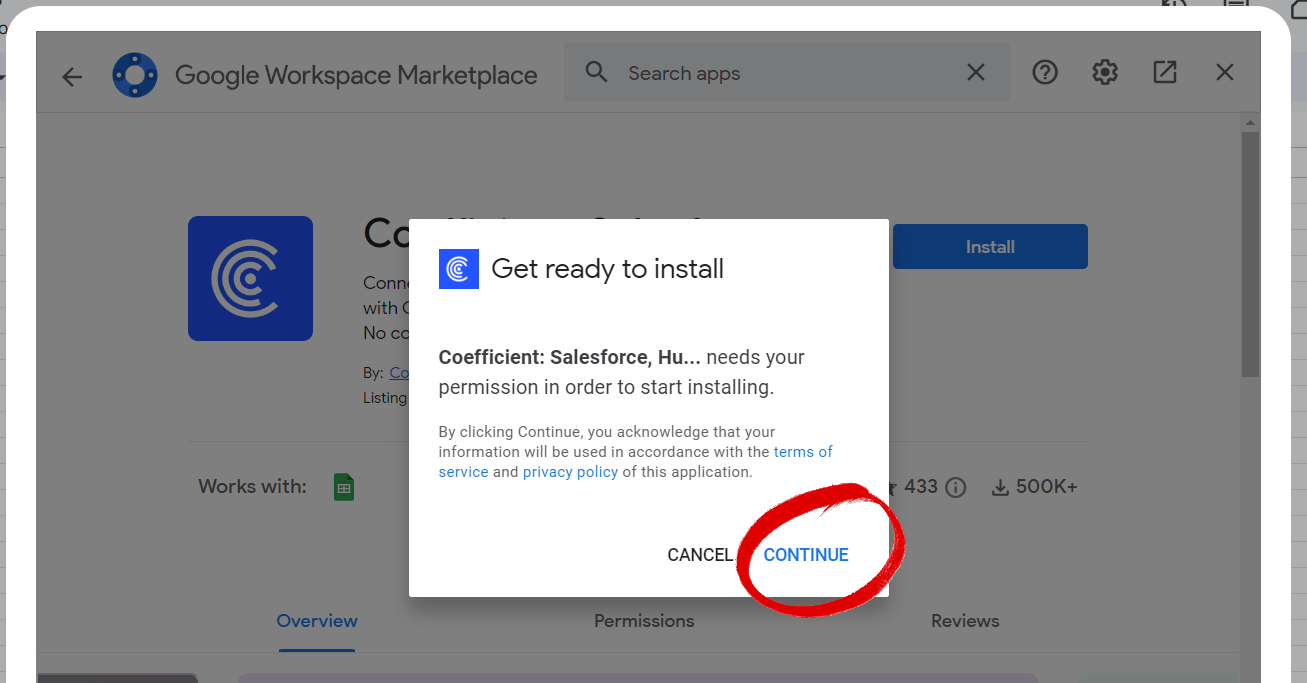Switch to the Reviews tab
This screenshot has height=683, width=1307.
point(965,621)
